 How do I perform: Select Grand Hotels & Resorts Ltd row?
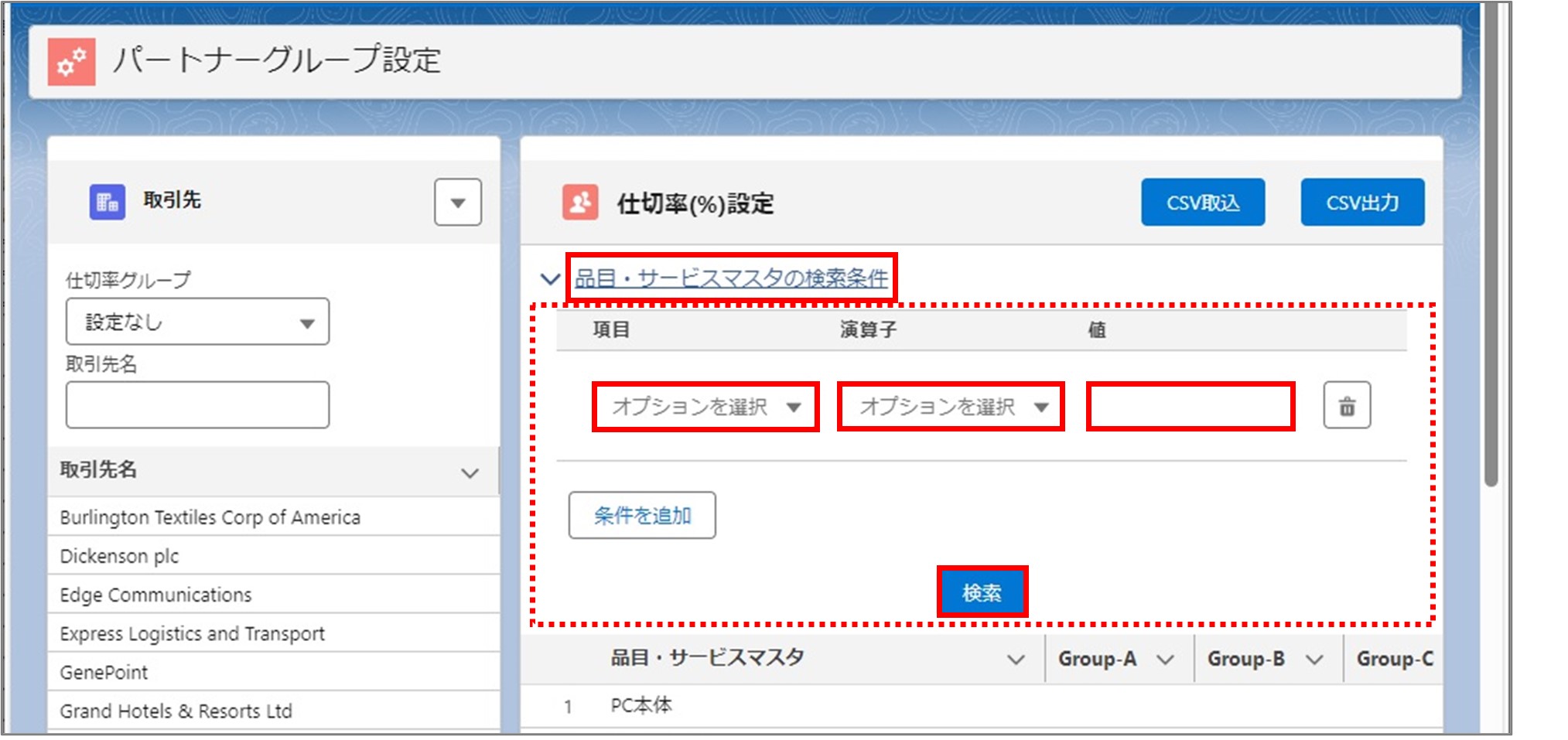(x=273, y=710)
